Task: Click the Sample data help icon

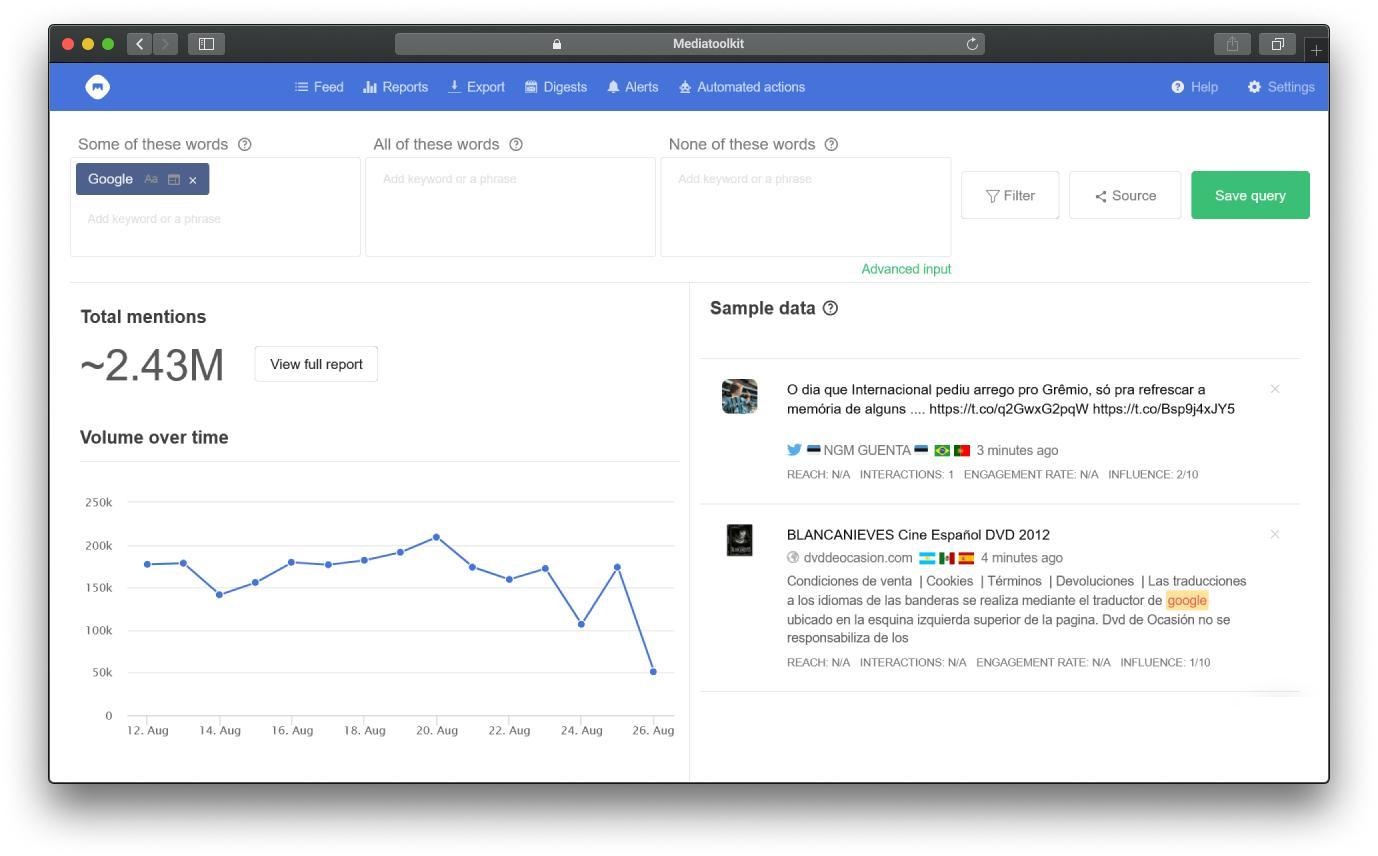Action: pos(830,308)
